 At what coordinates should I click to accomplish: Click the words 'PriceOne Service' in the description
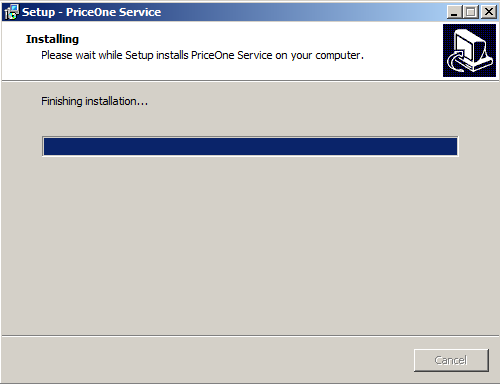pos(232,55)
